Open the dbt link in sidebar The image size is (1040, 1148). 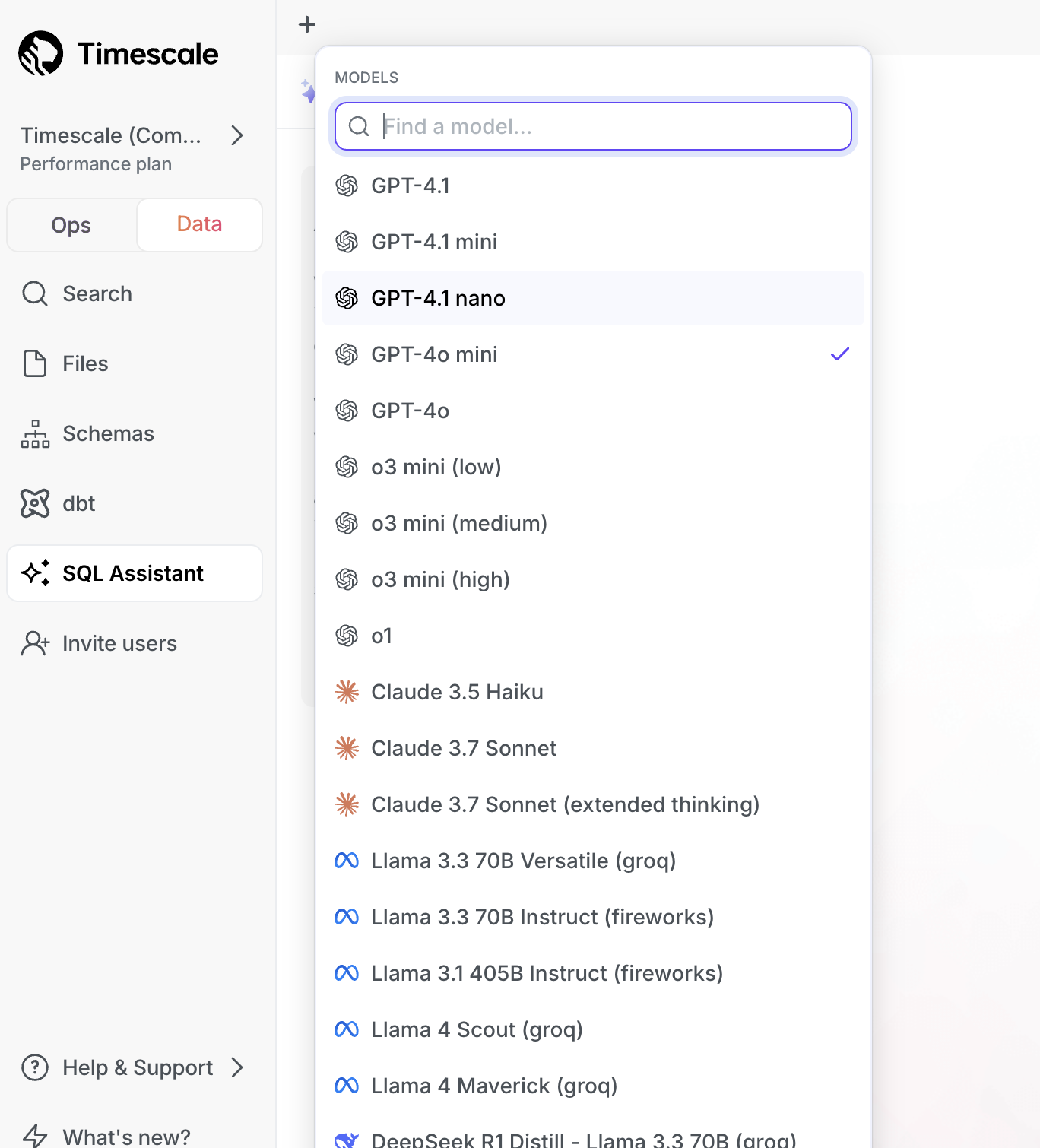pyautogui.click(x=135, y=503)
